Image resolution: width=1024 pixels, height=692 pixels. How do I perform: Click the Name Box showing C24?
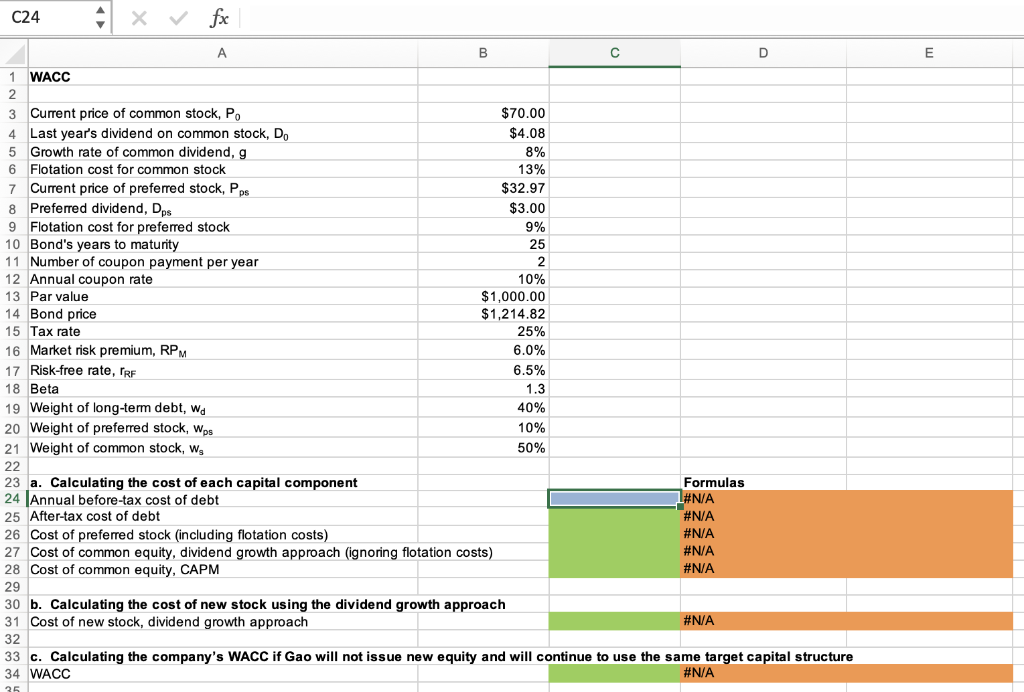[45, 18]
